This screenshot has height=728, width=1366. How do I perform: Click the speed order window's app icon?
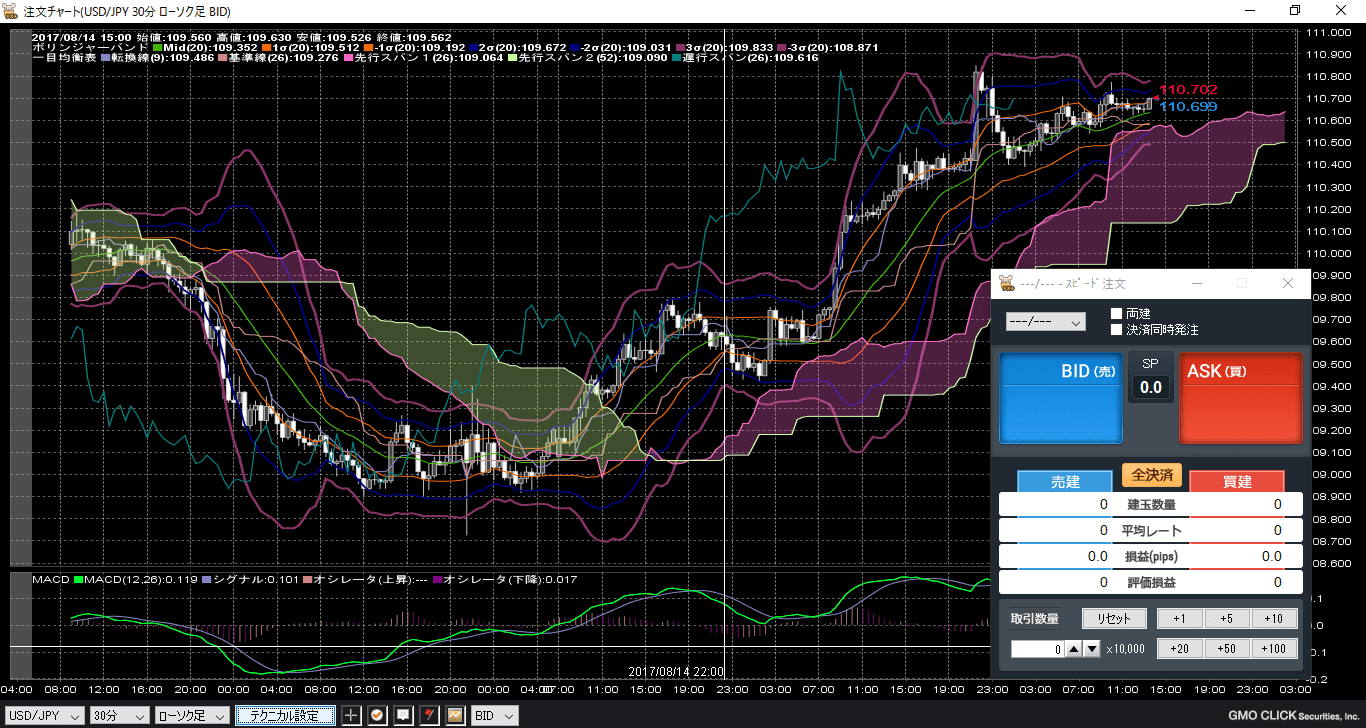1007,283
